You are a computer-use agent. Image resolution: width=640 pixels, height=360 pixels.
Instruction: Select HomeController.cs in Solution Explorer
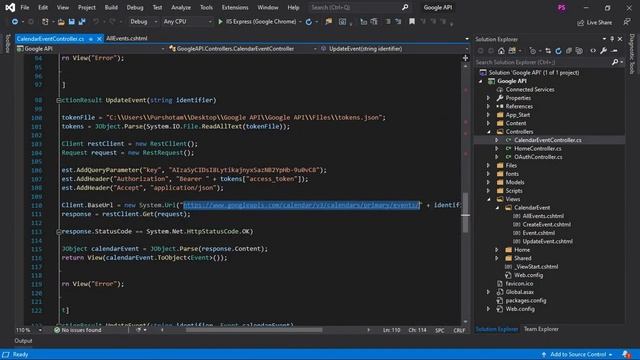pyautogui.click(x=538, y=149)
